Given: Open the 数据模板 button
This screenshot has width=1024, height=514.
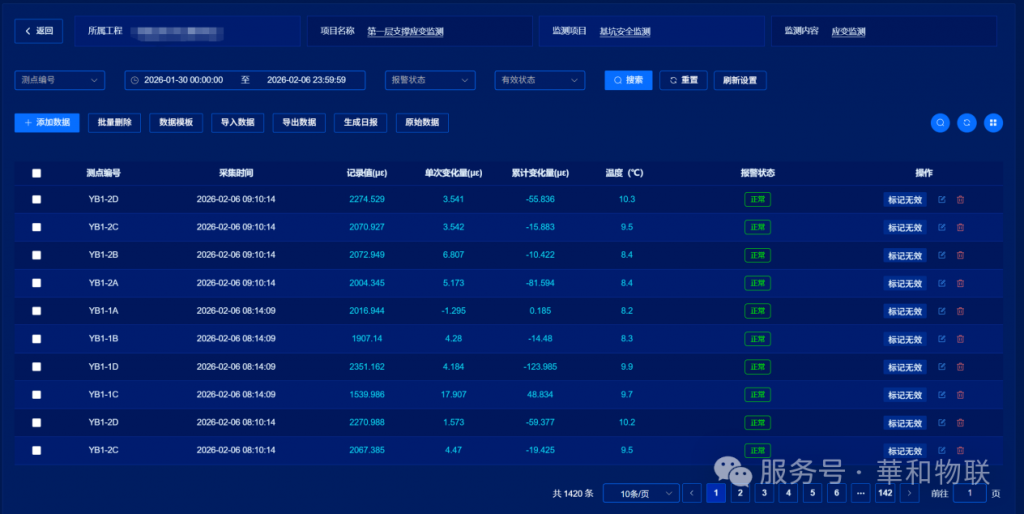Looking at the screenshot, I should click(x=176, y=123).
